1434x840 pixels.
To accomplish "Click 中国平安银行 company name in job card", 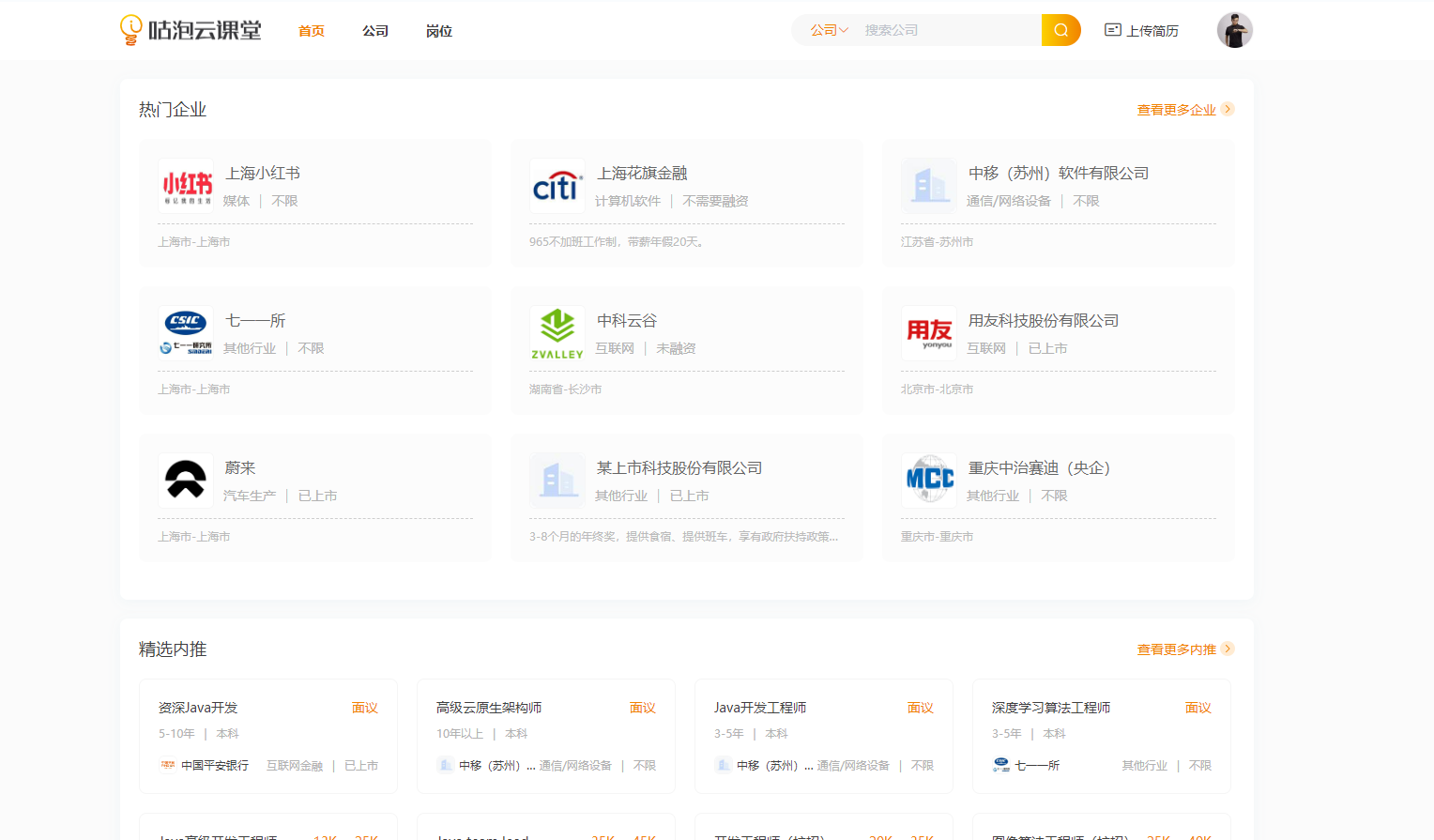I will click(x=215, y=766).
